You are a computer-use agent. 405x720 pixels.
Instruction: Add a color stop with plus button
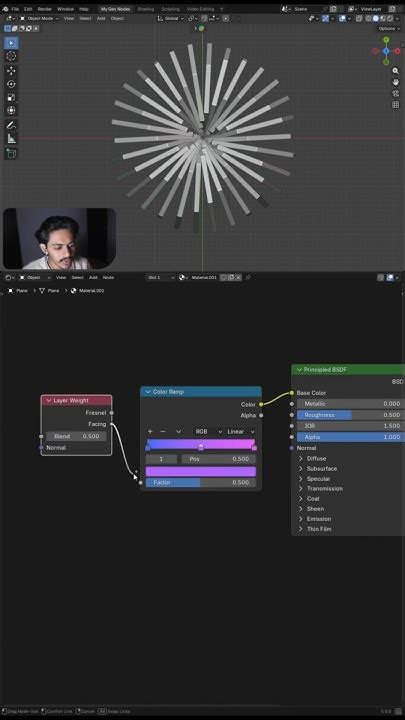pyautogui.click(x=150, y=432)
